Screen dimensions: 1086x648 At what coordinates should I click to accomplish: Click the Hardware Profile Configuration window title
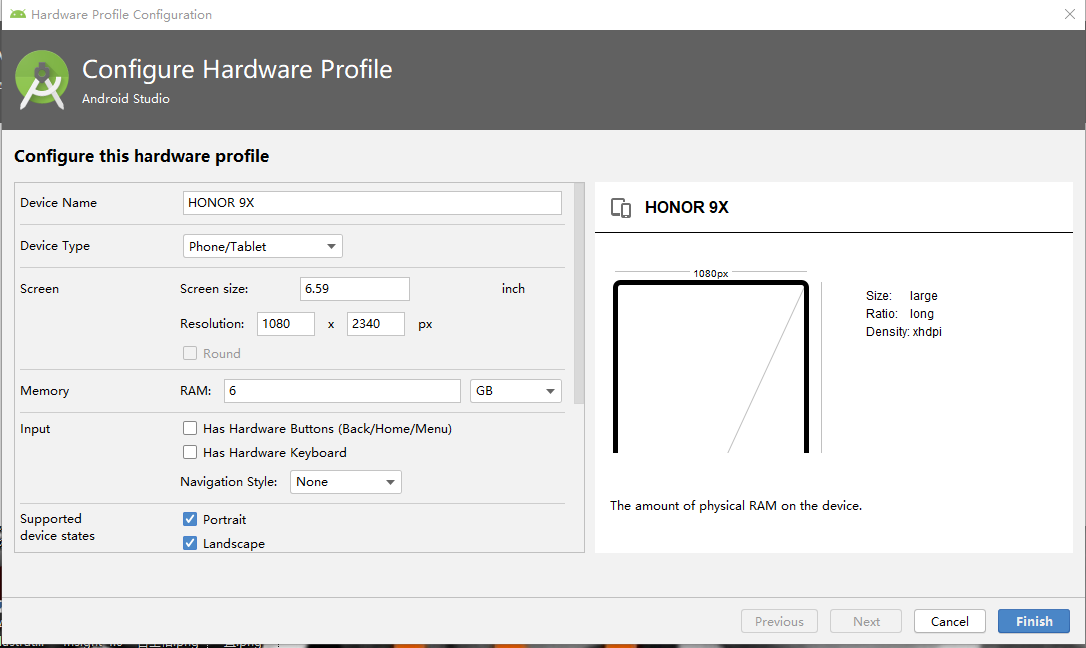point(121,15)
